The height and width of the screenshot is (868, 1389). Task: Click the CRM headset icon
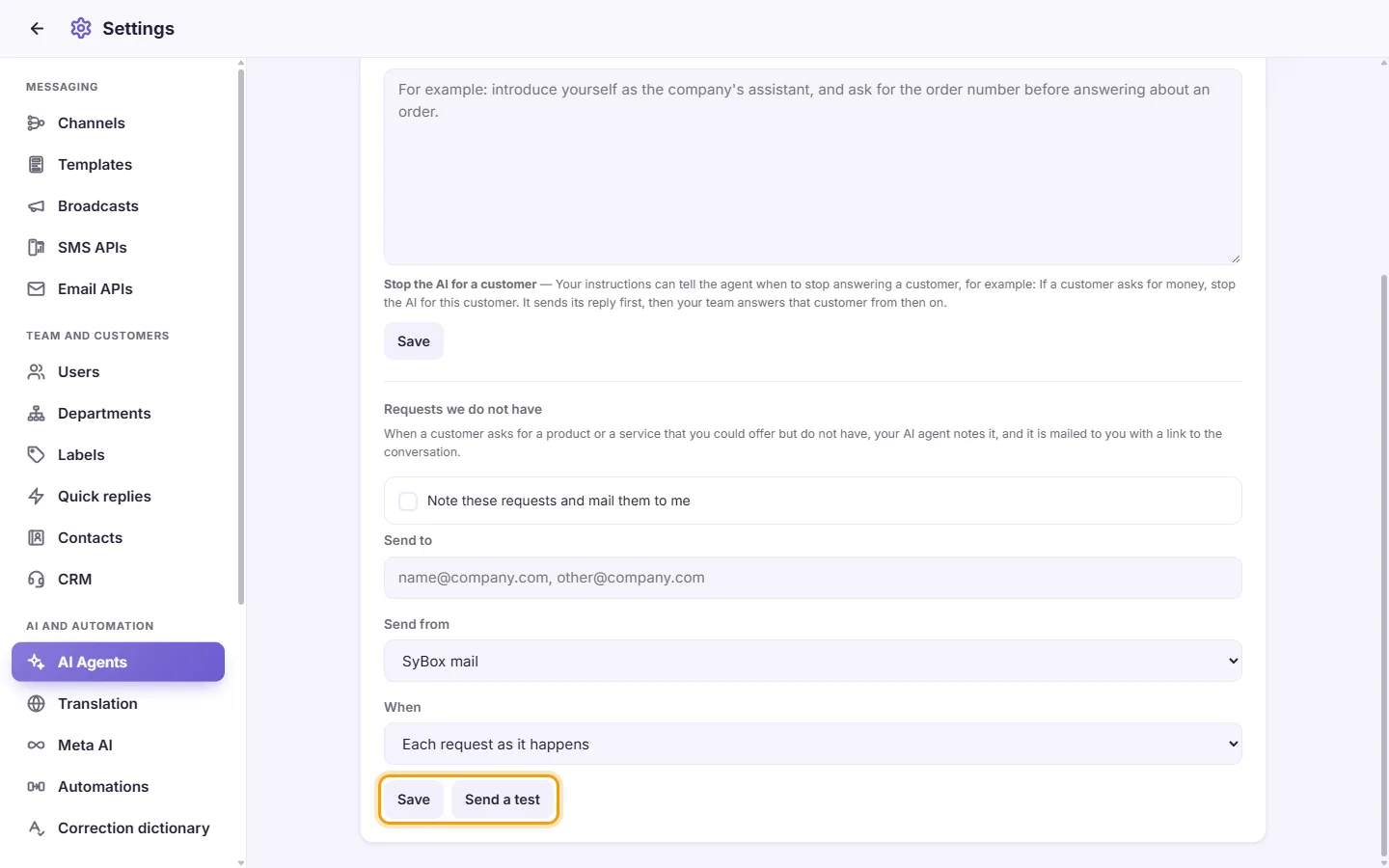37,580
